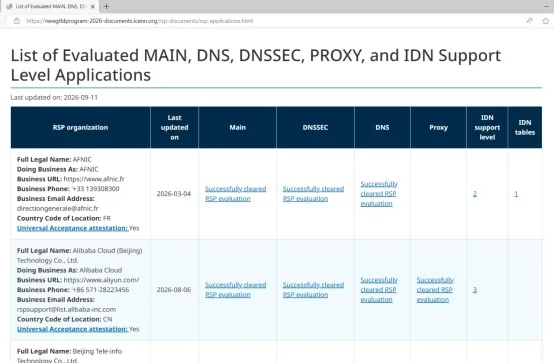Add page to favorites star icon

coord(546,21)
